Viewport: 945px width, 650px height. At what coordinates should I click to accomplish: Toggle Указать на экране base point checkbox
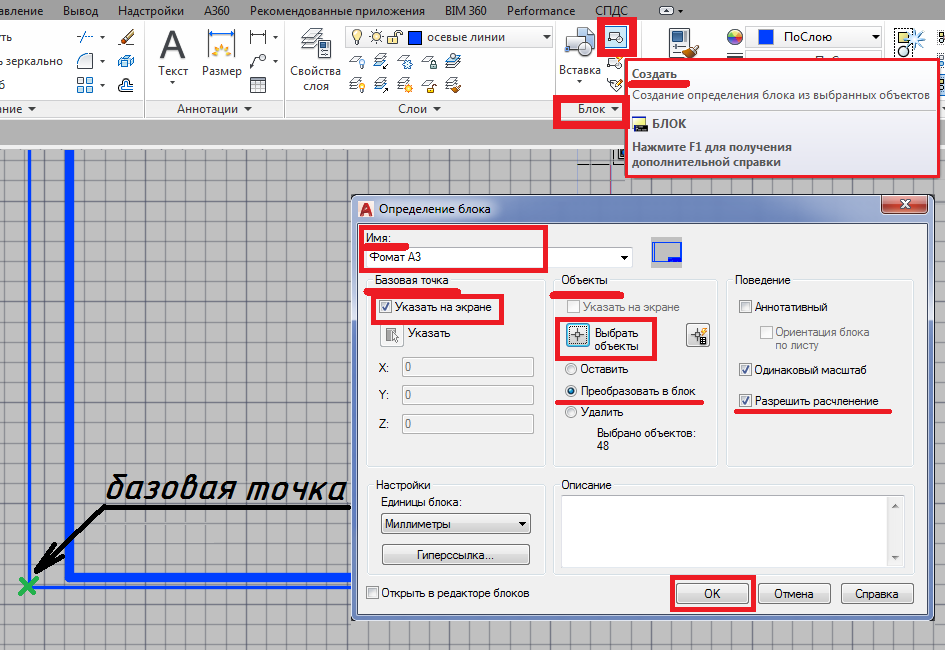coord(386,308)
